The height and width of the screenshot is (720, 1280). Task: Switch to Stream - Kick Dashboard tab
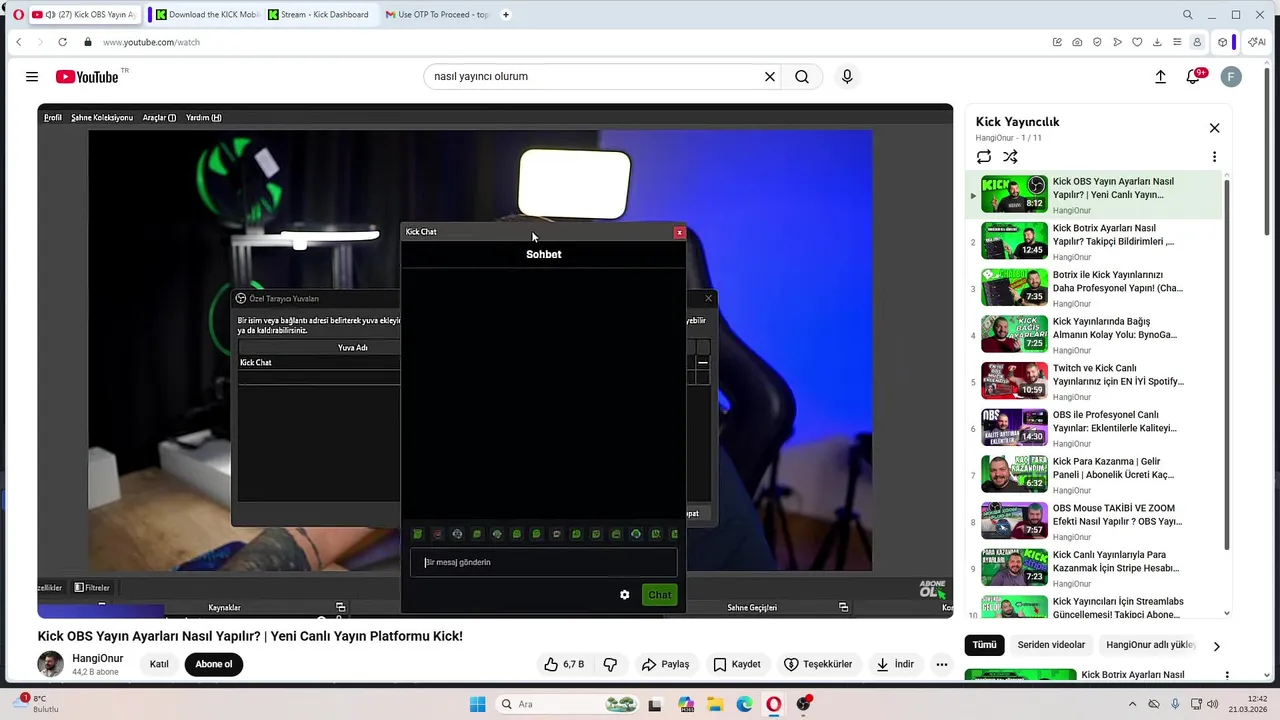pos(318,15)
